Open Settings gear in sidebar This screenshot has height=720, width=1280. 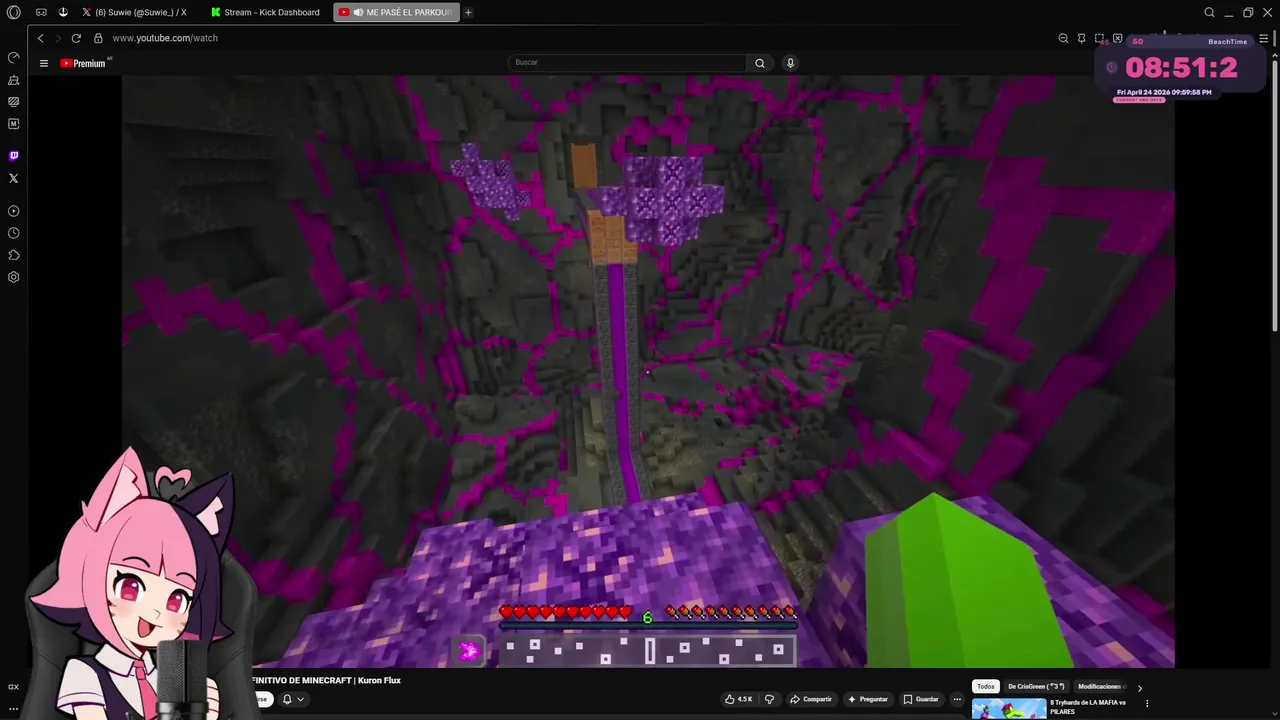click(x=13, y=277)
